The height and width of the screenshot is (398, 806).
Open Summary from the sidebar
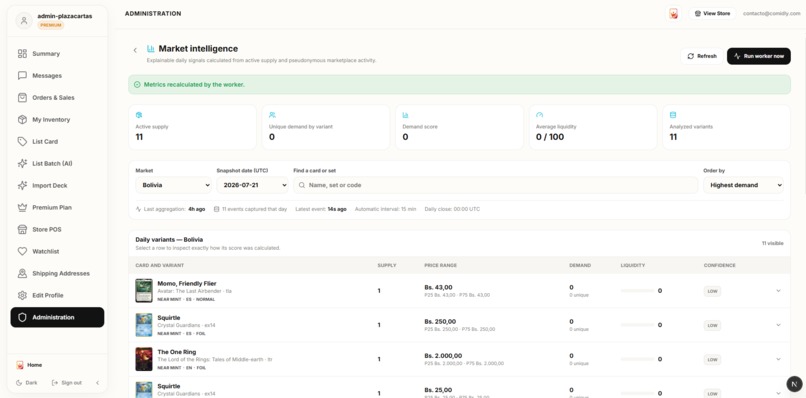click(x=57, y=53)
